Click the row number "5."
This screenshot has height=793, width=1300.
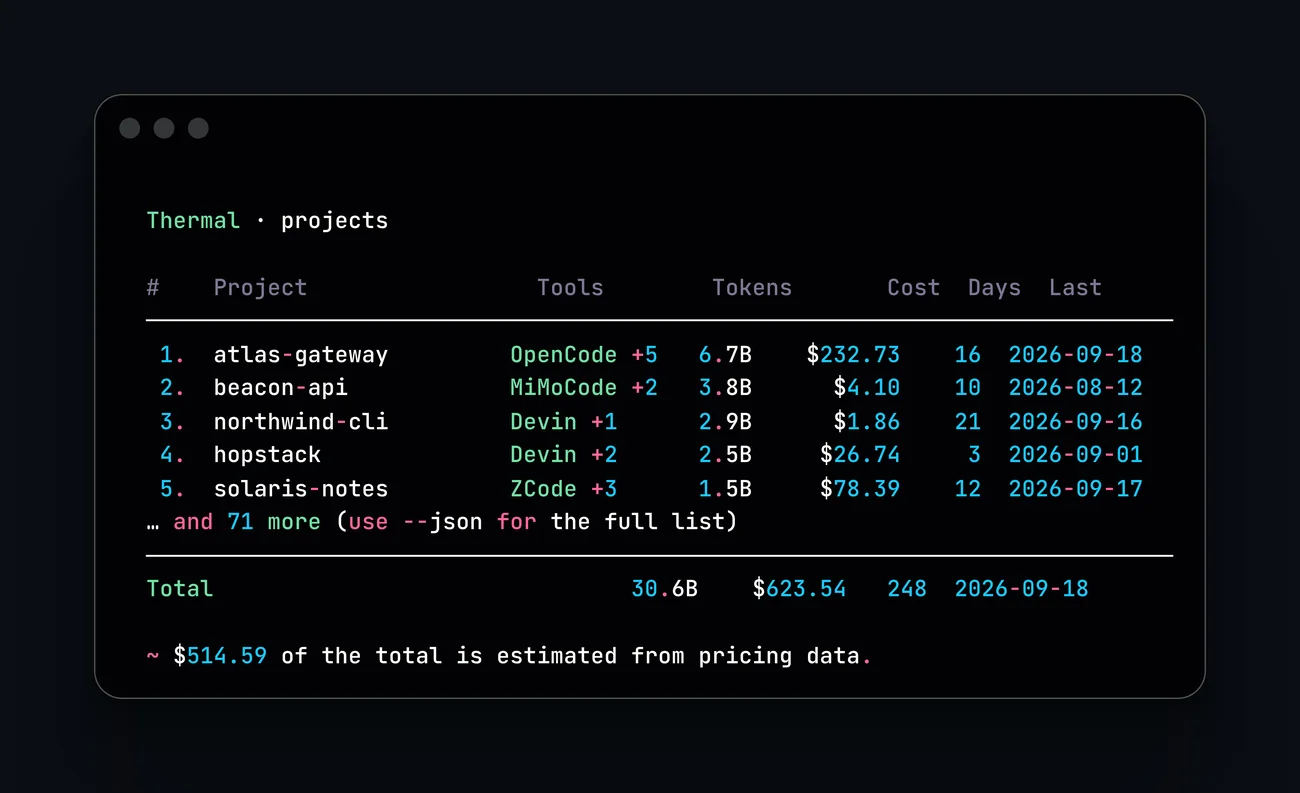(172, 489)
